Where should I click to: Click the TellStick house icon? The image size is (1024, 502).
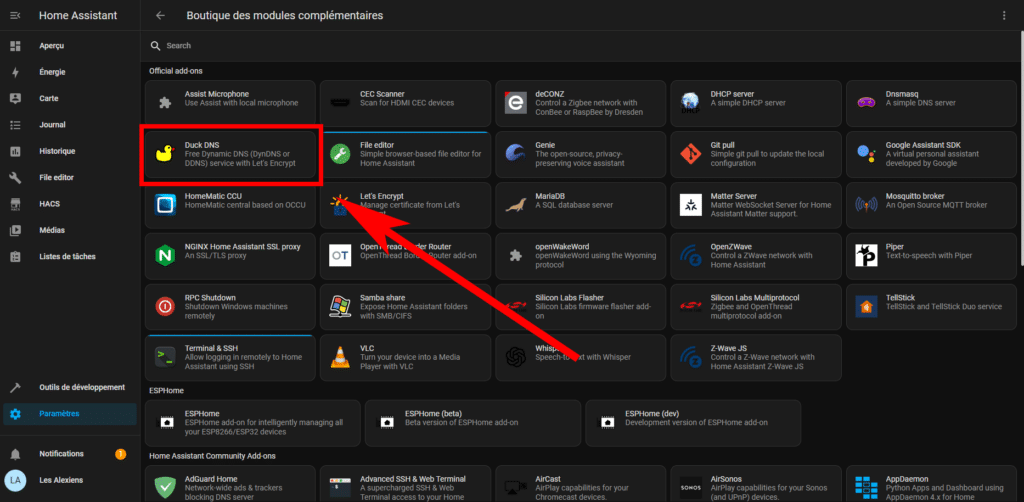point(866,306)
